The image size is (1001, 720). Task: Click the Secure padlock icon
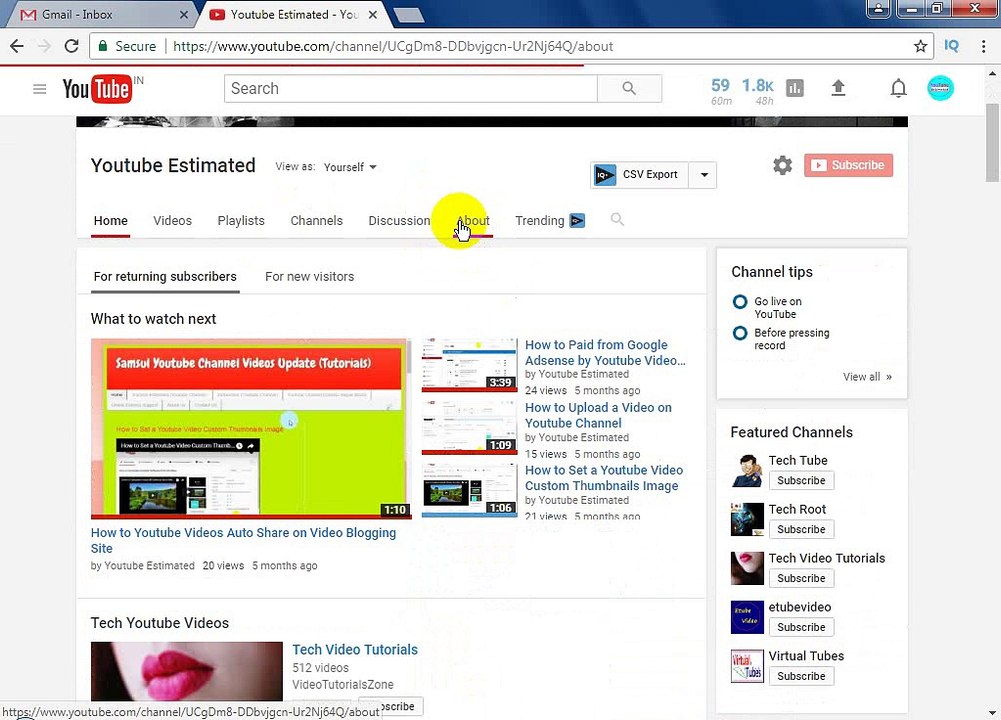(102, 46)
